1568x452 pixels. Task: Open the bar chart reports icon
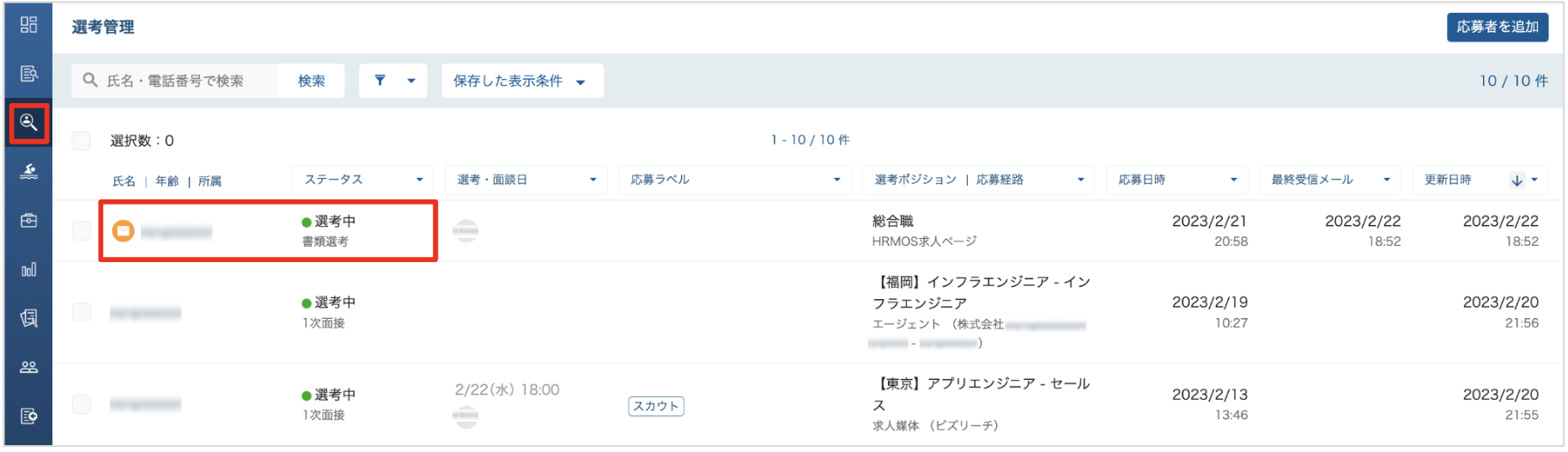coord(28,270)
